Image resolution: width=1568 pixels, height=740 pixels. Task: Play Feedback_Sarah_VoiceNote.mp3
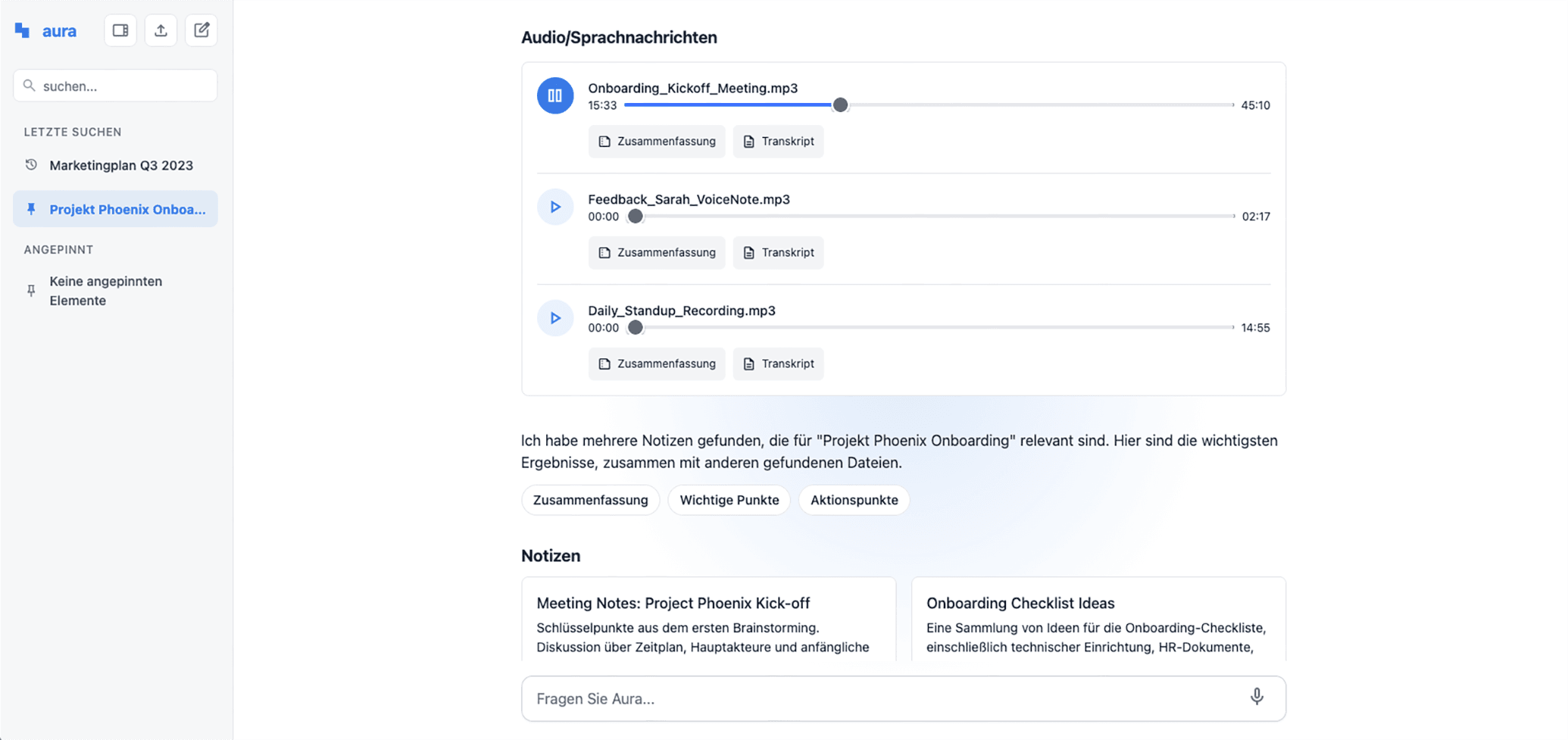pos(555,207)
